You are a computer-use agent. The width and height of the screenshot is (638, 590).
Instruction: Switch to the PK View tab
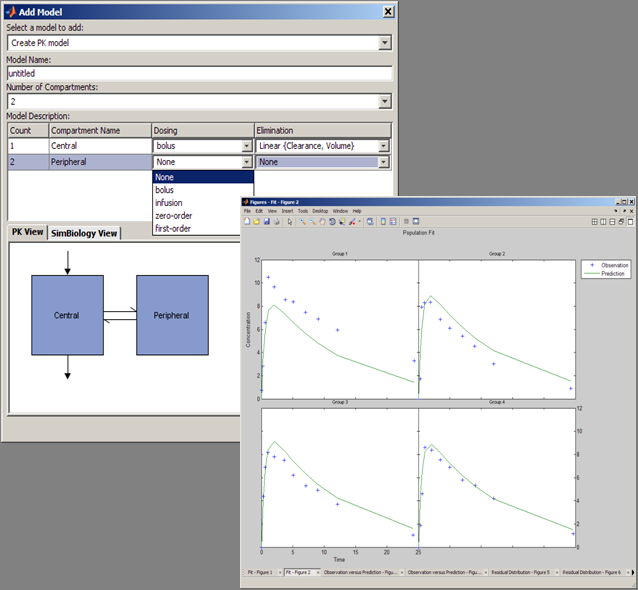[x=27, y=232]
